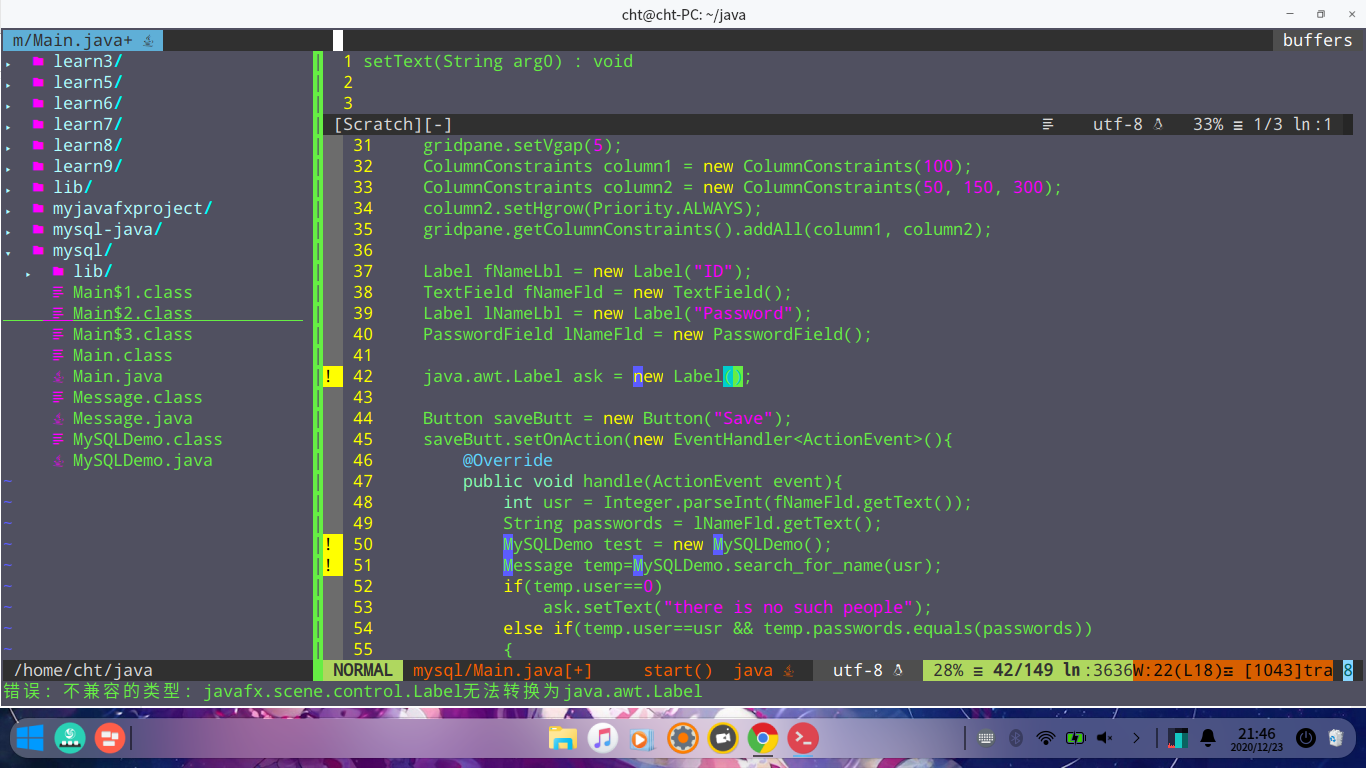Collapse the mysql/ directory node
1366x768 pixels.
coord(80,250)
